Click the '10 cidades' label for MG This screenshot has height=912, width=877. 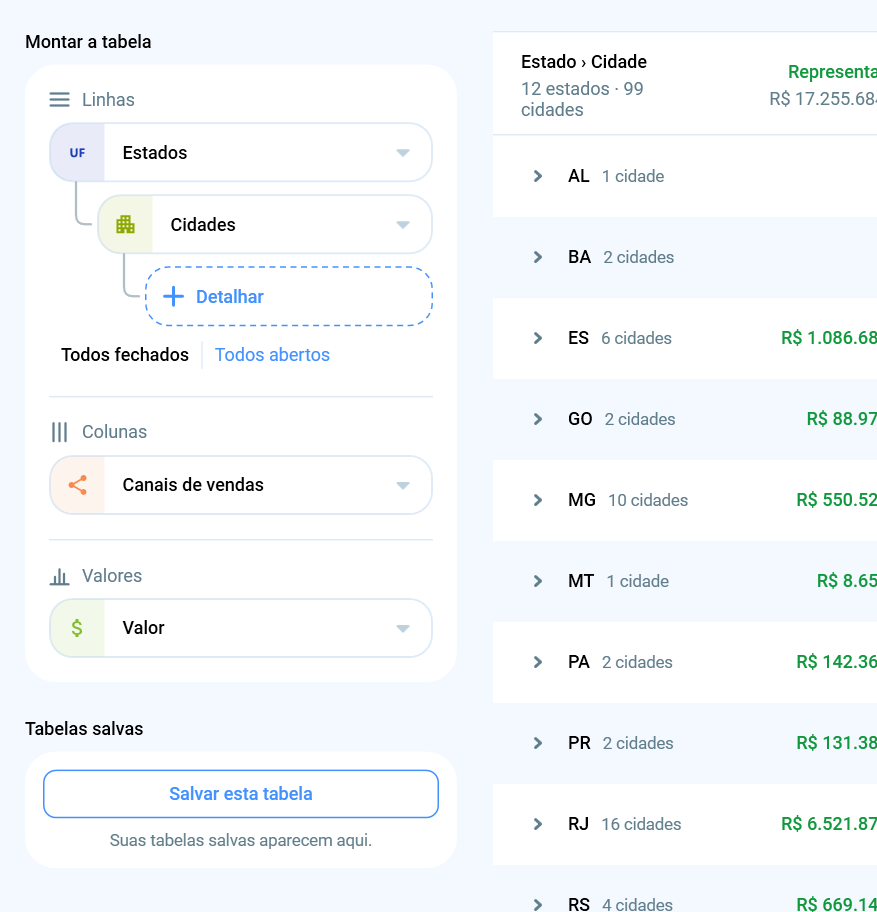click(x=648, y=500)
